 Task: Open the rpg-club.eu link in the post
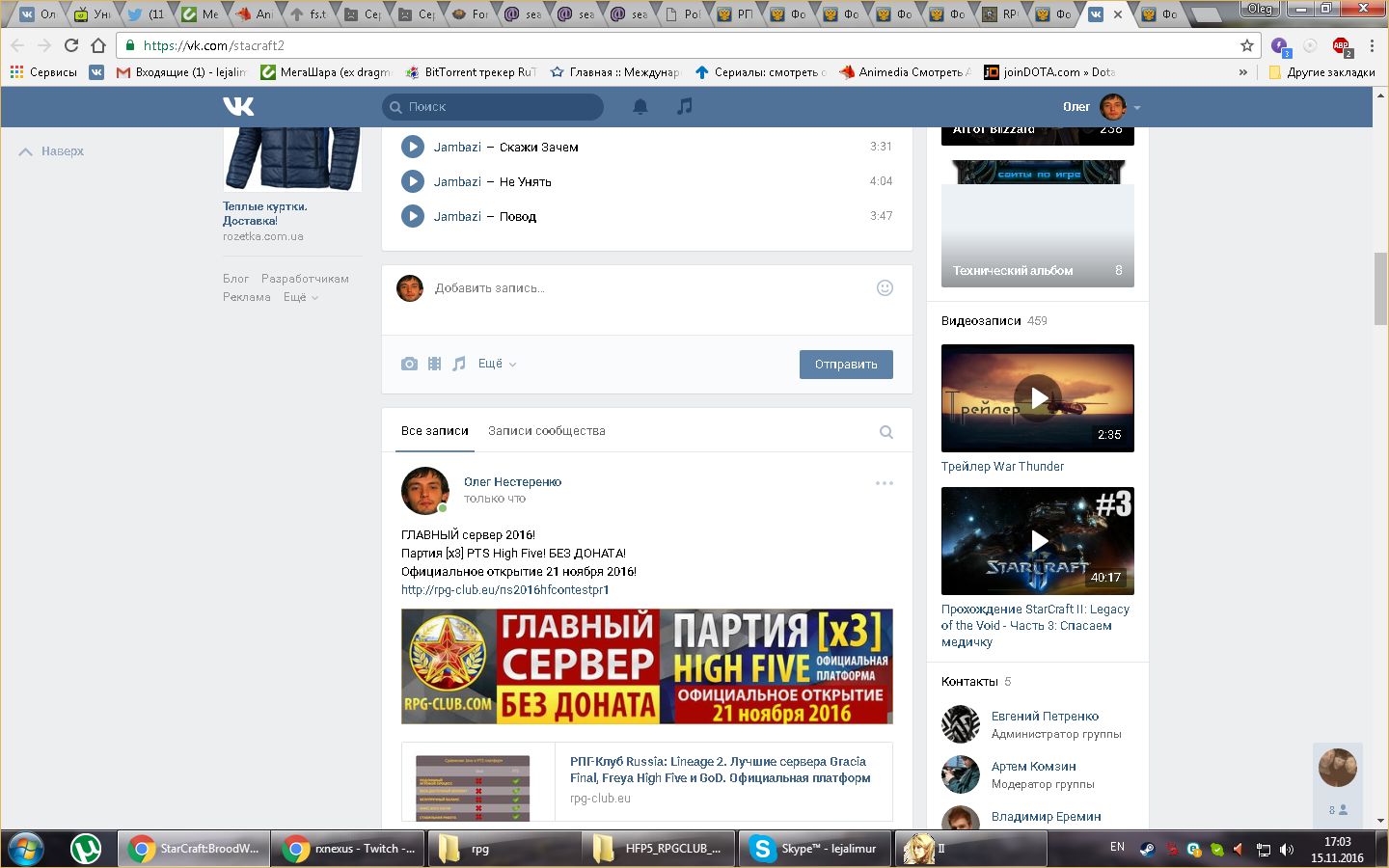[x=505, y=589]
